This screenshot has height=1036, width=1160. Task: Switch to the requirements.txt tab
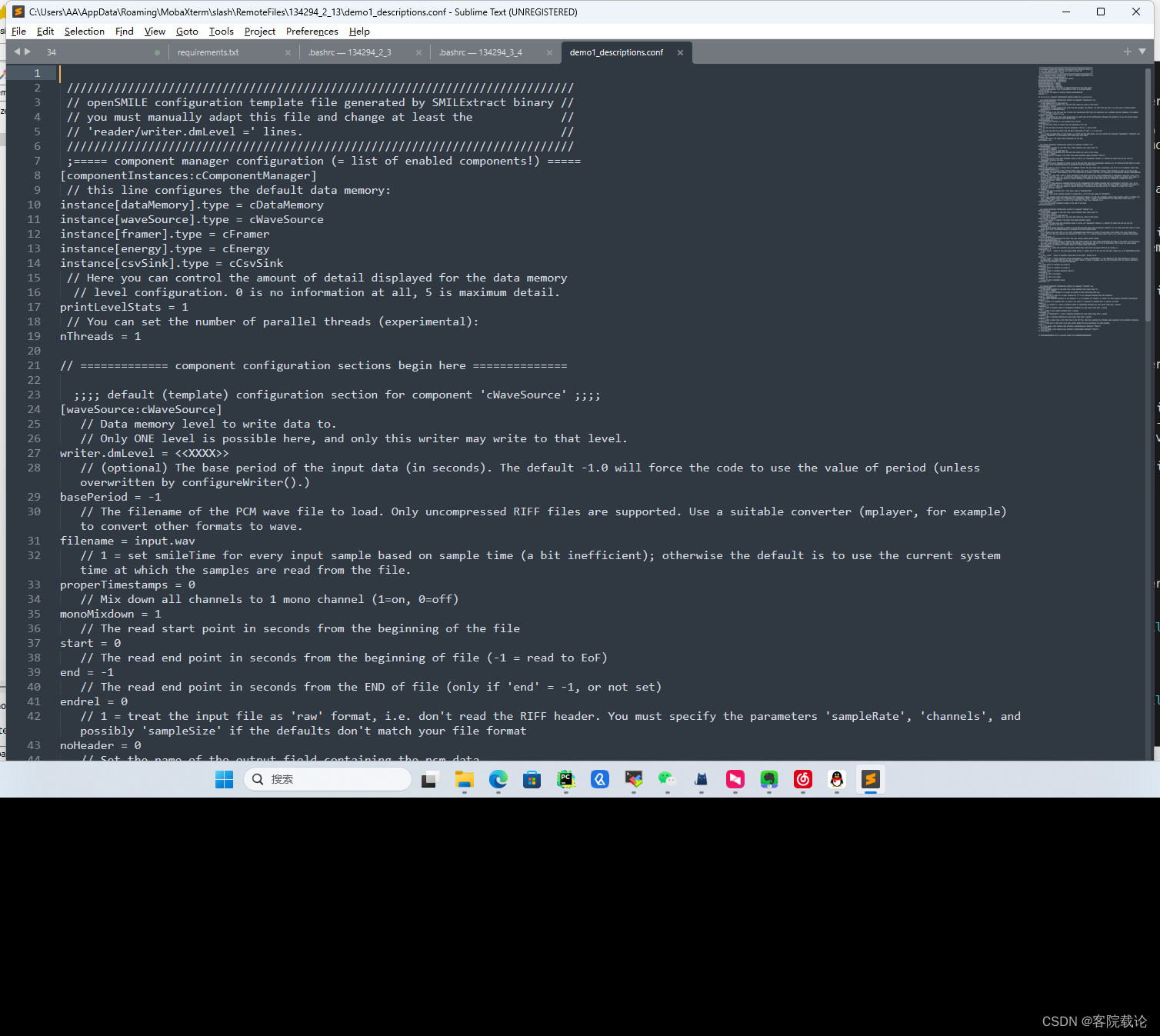pyautogui.click(x=208, y=52)
